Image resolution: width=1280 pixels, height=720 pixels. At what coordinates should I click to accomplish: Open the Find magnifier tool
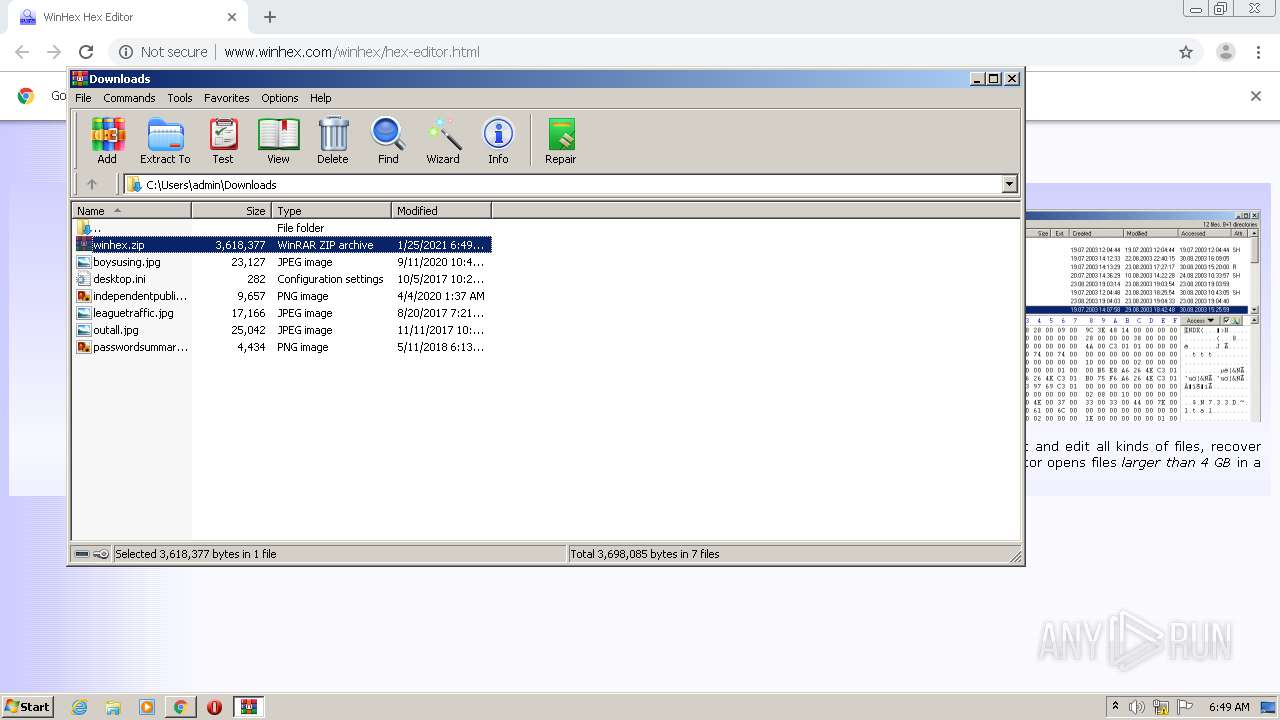coord(388,141)
